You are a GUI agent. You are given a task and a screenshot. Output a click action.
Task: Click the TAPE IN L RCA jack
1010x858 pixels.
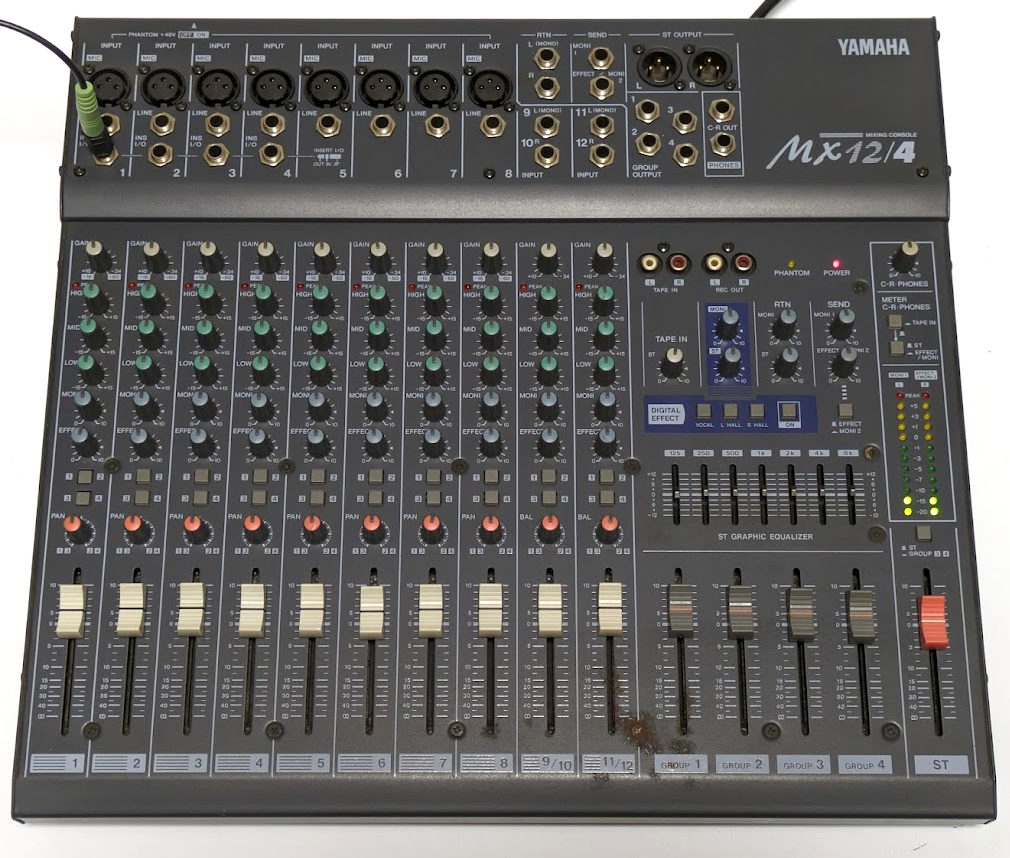click(x=652, y=263)
